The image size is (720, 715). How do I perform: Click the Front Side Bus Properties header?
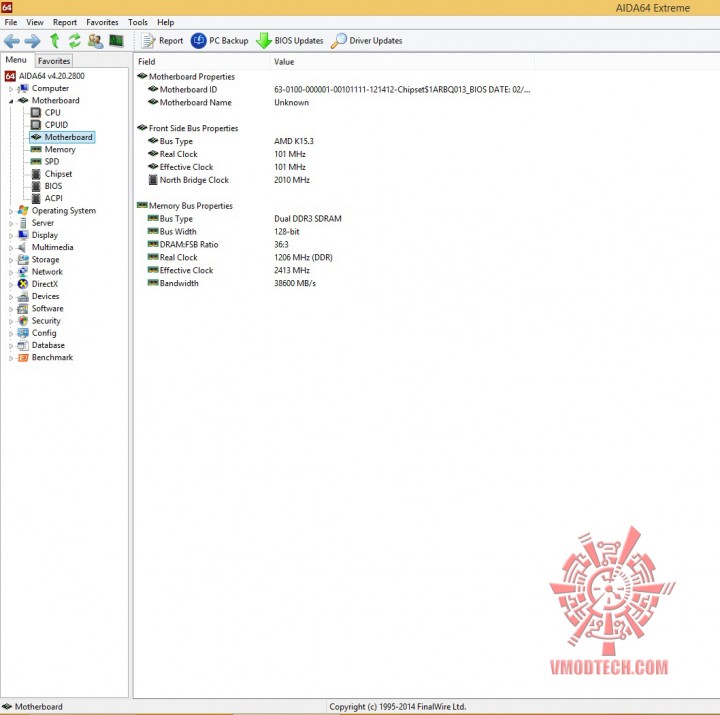[x=188, y=128]
